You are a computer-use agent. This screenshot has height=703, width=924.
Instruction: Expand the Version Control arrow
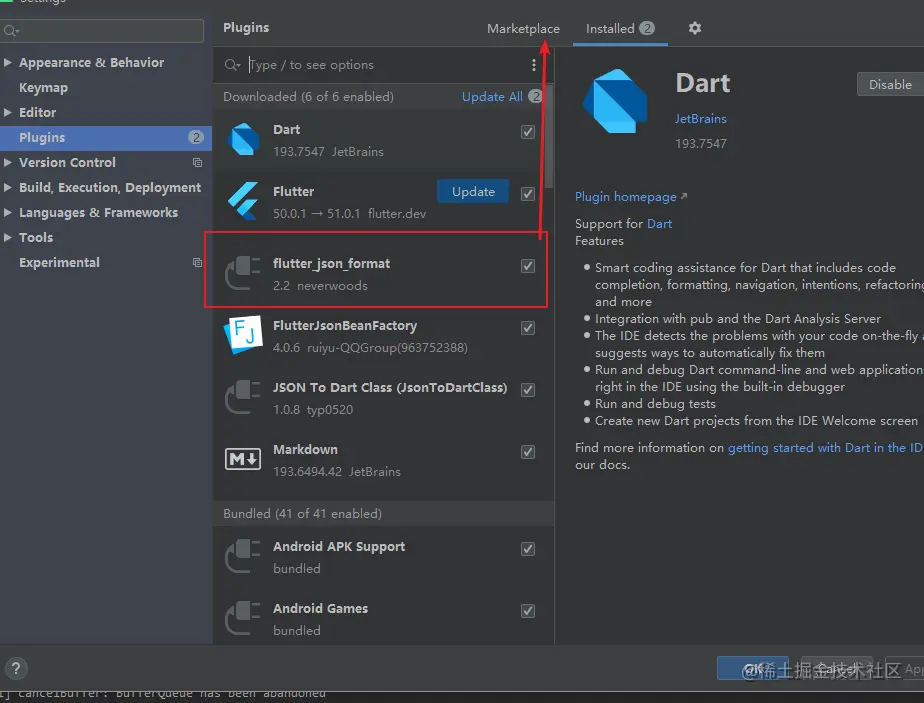point(8,162)
